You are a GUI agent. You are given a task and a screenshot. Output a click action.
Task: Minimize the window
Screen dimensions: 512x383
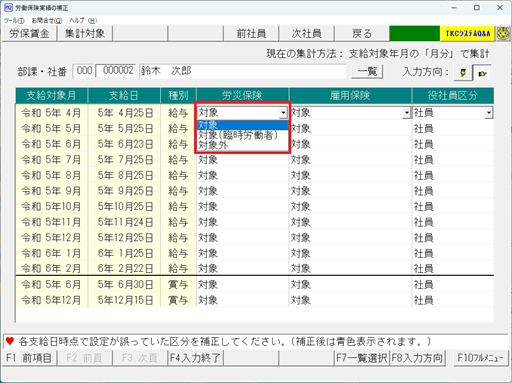pos(454,7)
